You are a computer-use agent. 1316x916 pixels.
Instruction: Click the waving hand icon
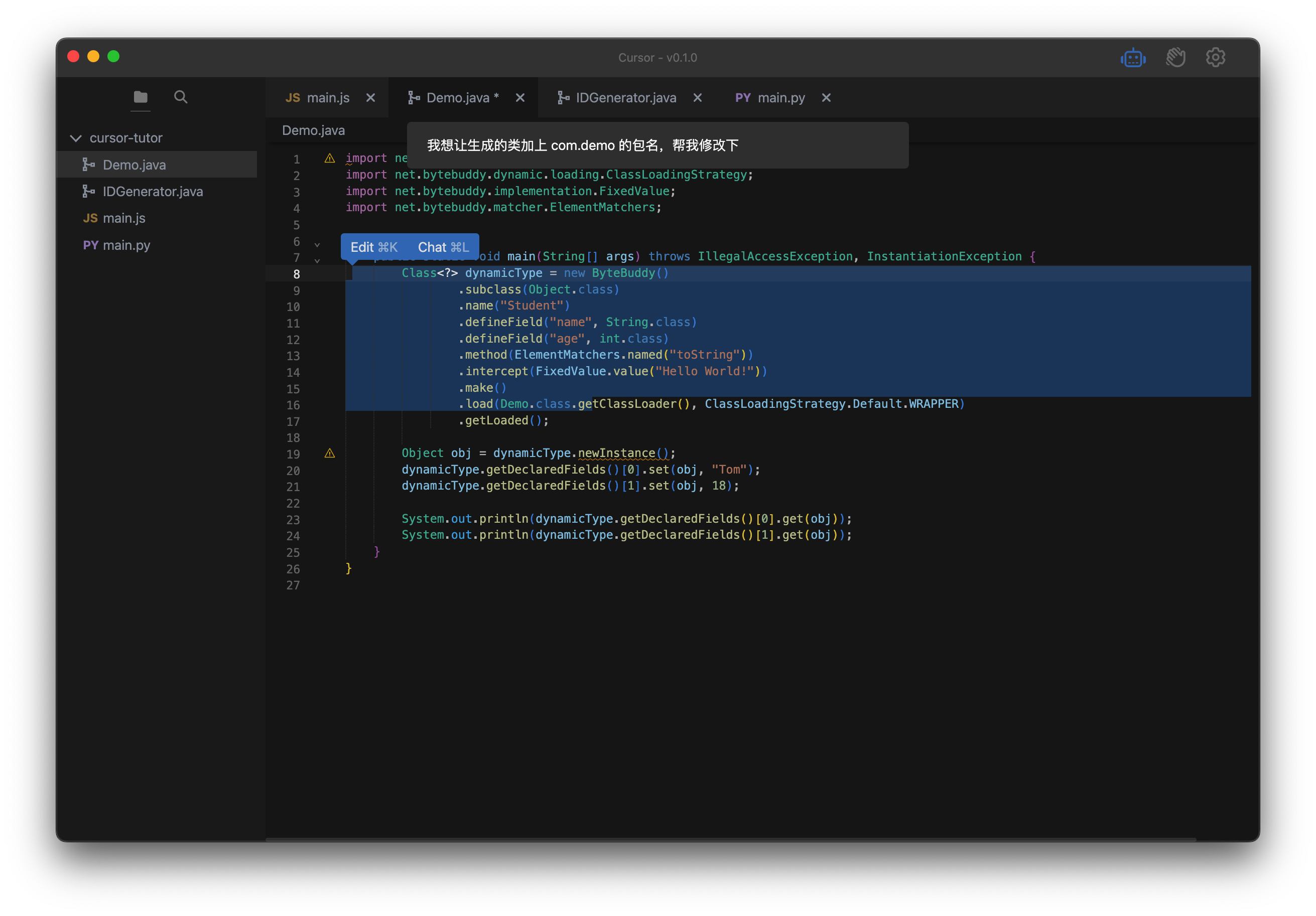(x=1175, y=58)
